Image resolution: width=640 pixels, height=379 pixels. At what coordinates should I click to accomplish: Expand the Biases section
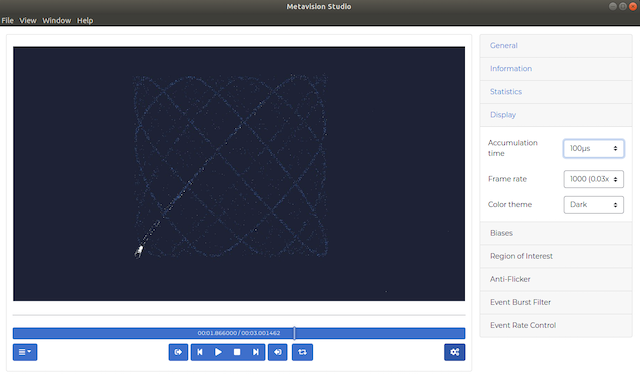tap(556, 233)
